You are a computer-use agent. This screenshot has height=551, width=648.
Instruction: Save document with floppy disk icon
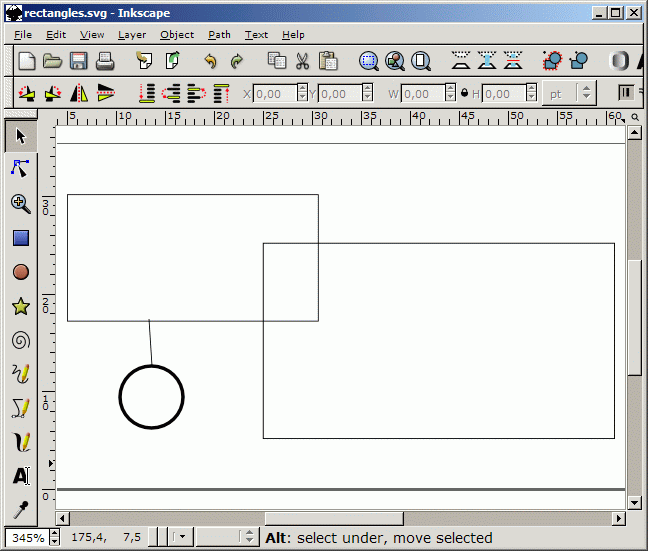pos(79,61)
